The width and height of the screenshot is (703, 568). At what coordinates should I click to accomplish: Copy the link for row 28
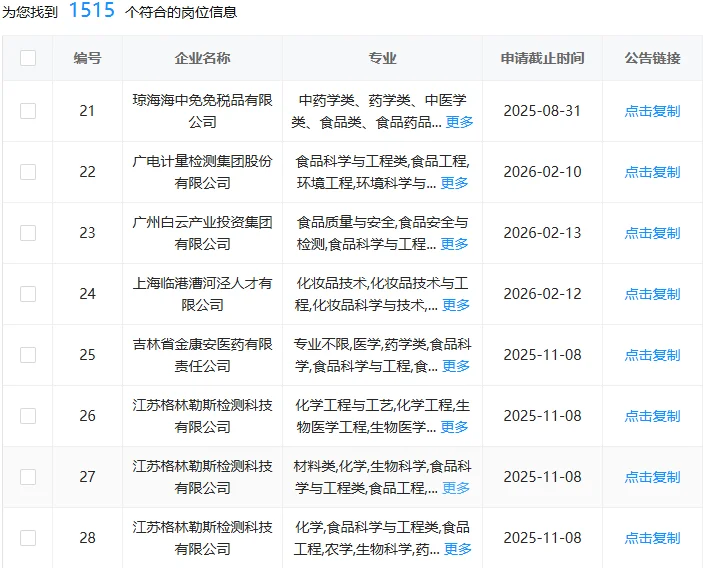[x=652, y=538]
